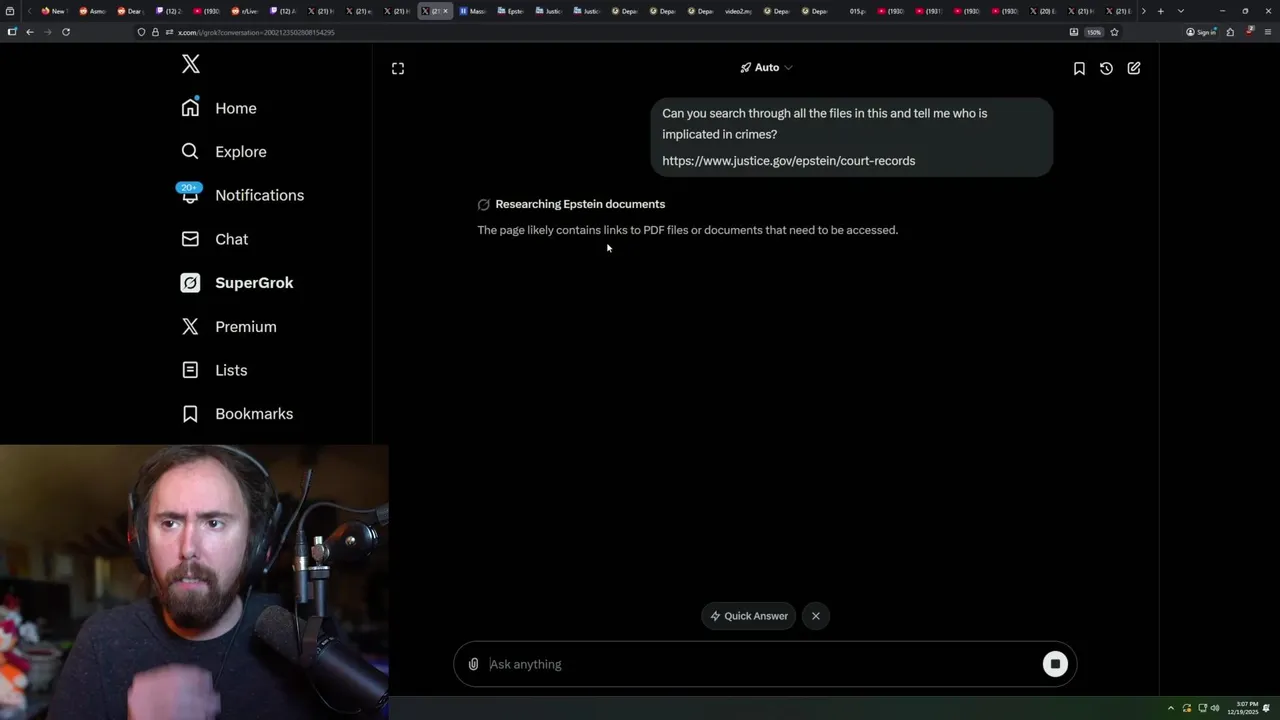The image size is (1280, 720).
Task: Stop Grok's response generation
Action: (1055, 664)
